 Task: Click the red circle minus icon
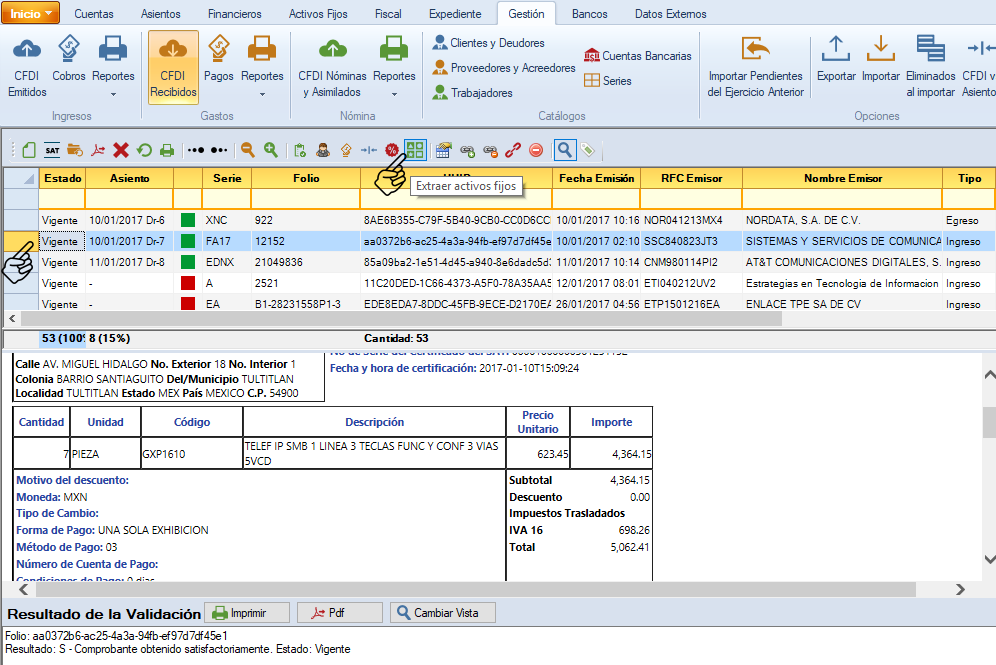tap(536, 151)
